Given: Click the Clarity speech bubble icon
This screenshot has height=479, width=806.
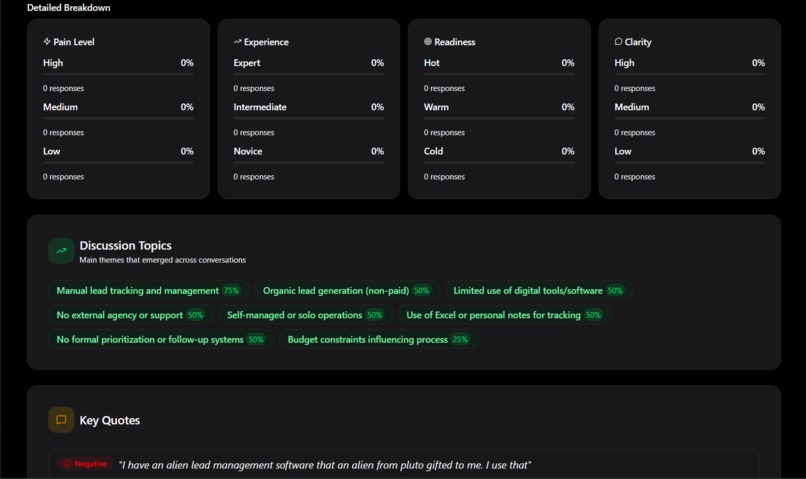Looking at the screenshot, I should (618, 42).
